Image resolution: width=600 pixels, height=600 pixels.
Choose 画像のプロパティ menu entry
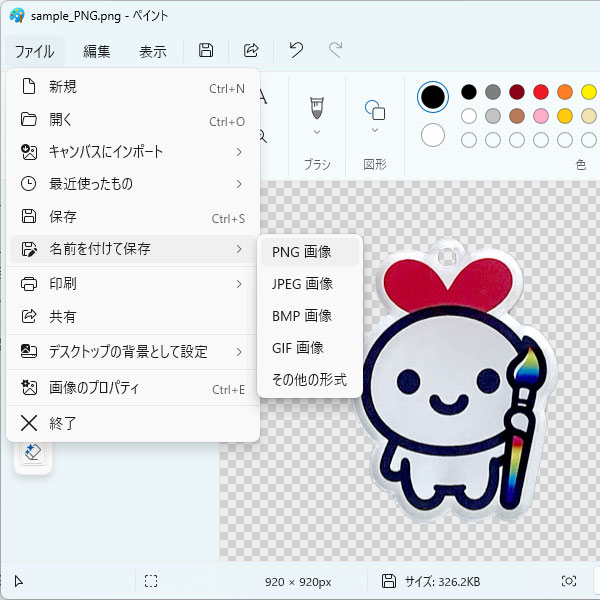(132, 388)
